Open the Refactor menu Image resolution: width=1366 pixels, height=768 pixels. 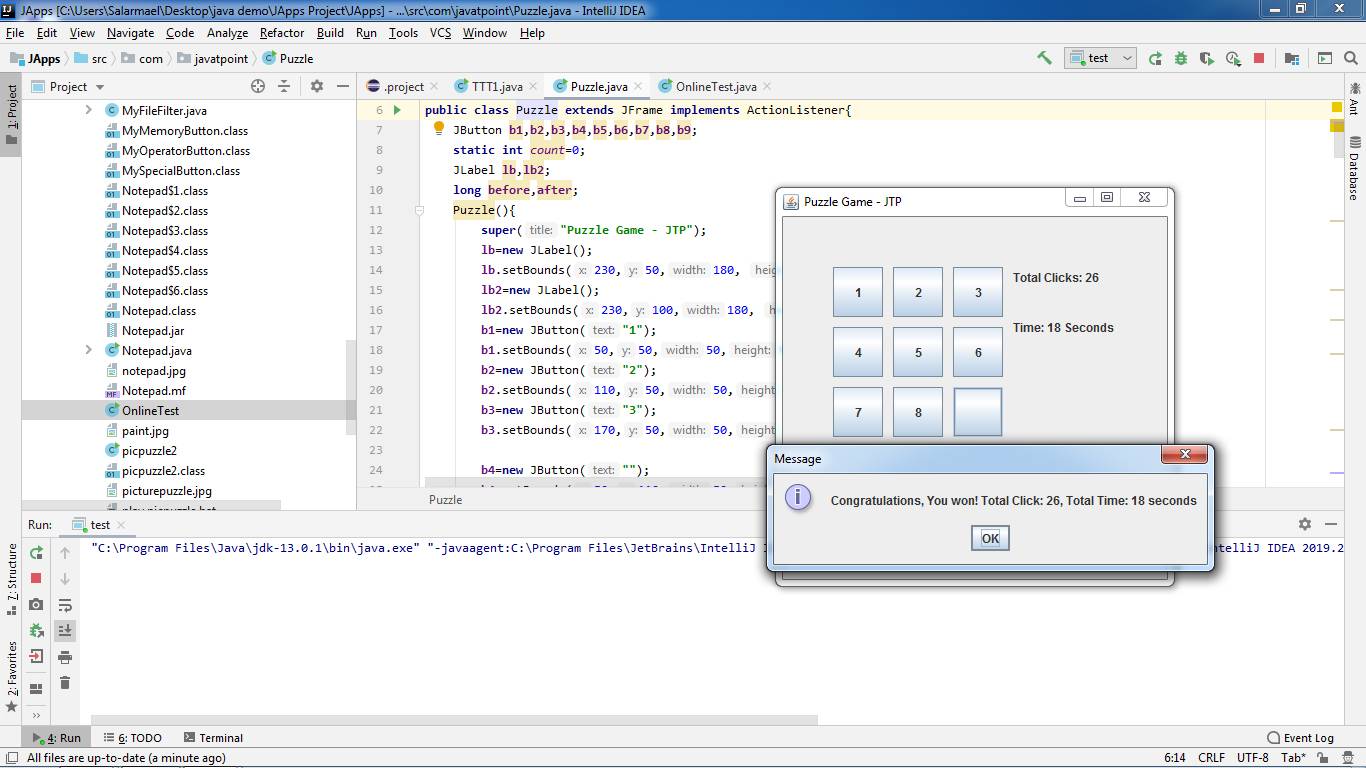(282, 33)
